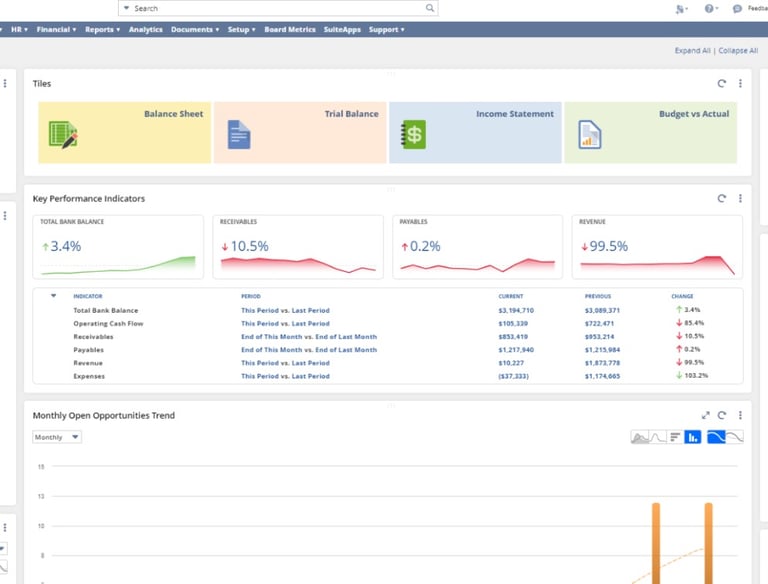768x584 pixels.
Task: Open the search box dropdown arrow
Action: [x=126, y=8]
